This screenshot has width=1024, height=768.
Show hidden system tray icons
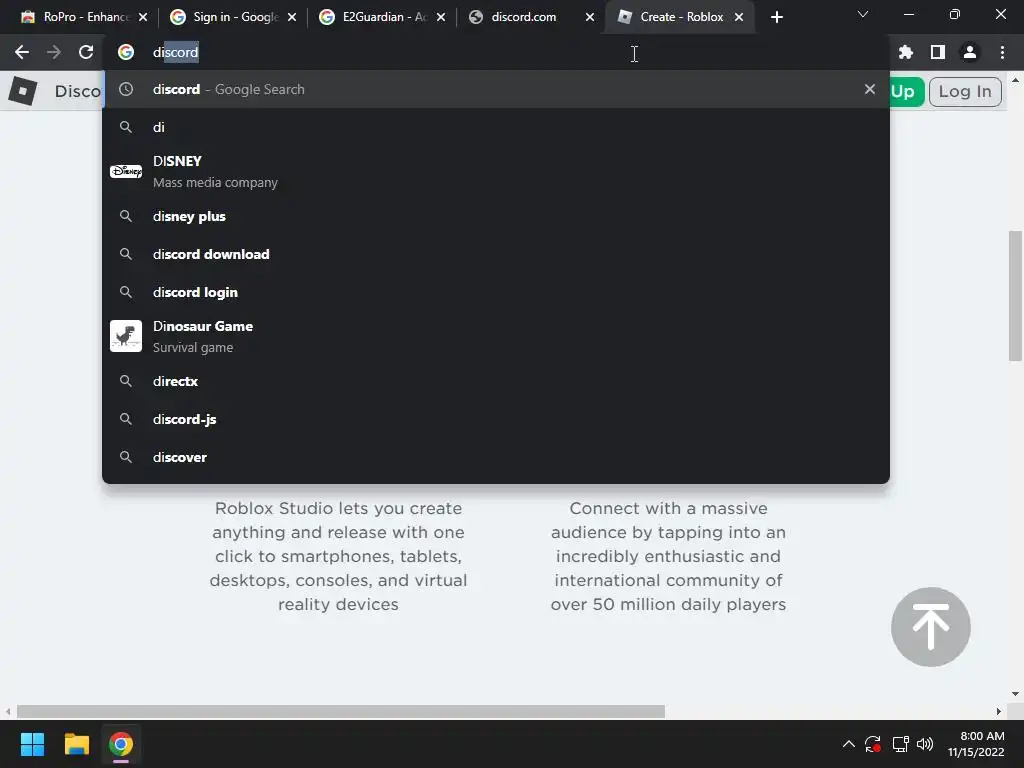848,744
